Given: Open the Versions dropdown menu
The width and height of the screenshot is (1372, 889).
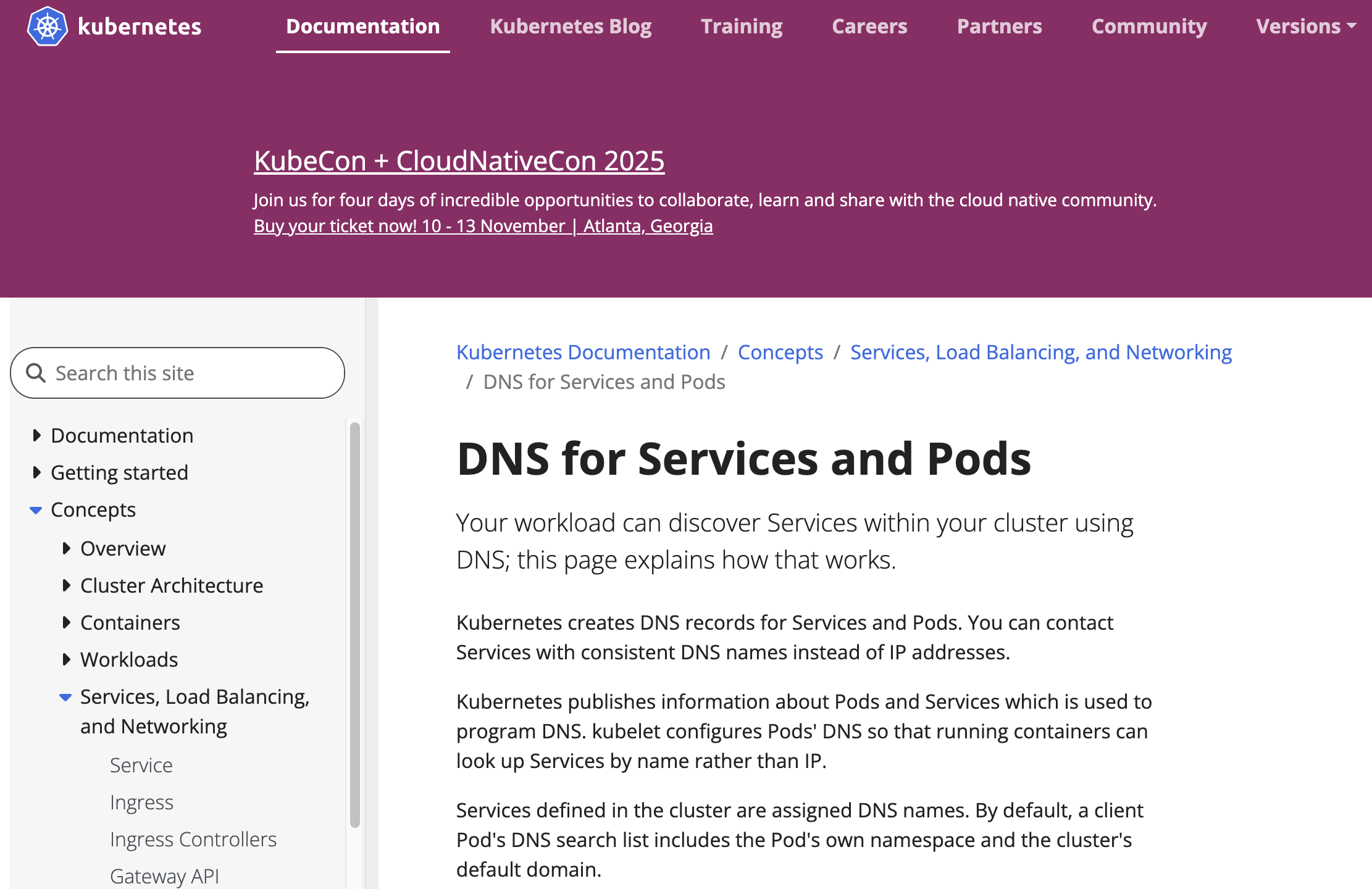Looking at the screenshot, I should tap(1305, 27).
